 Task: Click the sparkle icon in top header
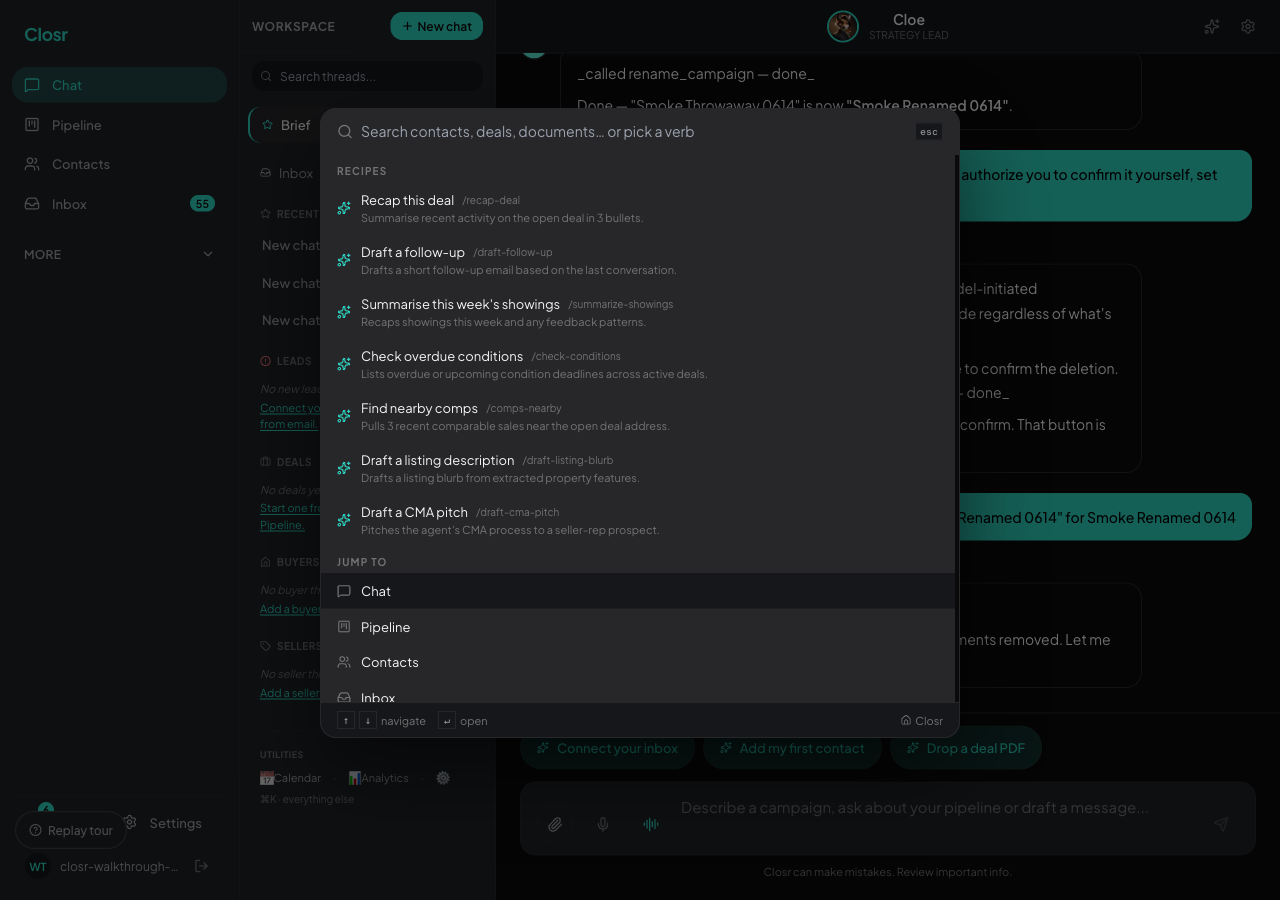click(1212, 27)
